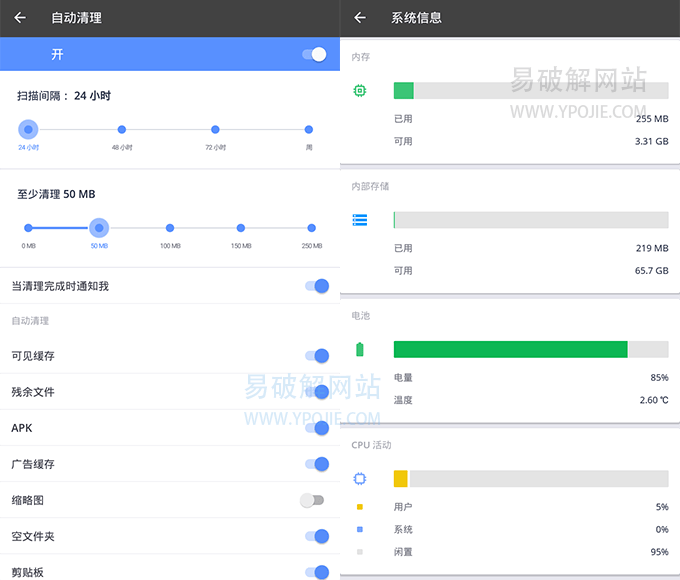Click the blue internal storage icon
The height and width of the screenshot is (580, 680).
tap(360, 220)
